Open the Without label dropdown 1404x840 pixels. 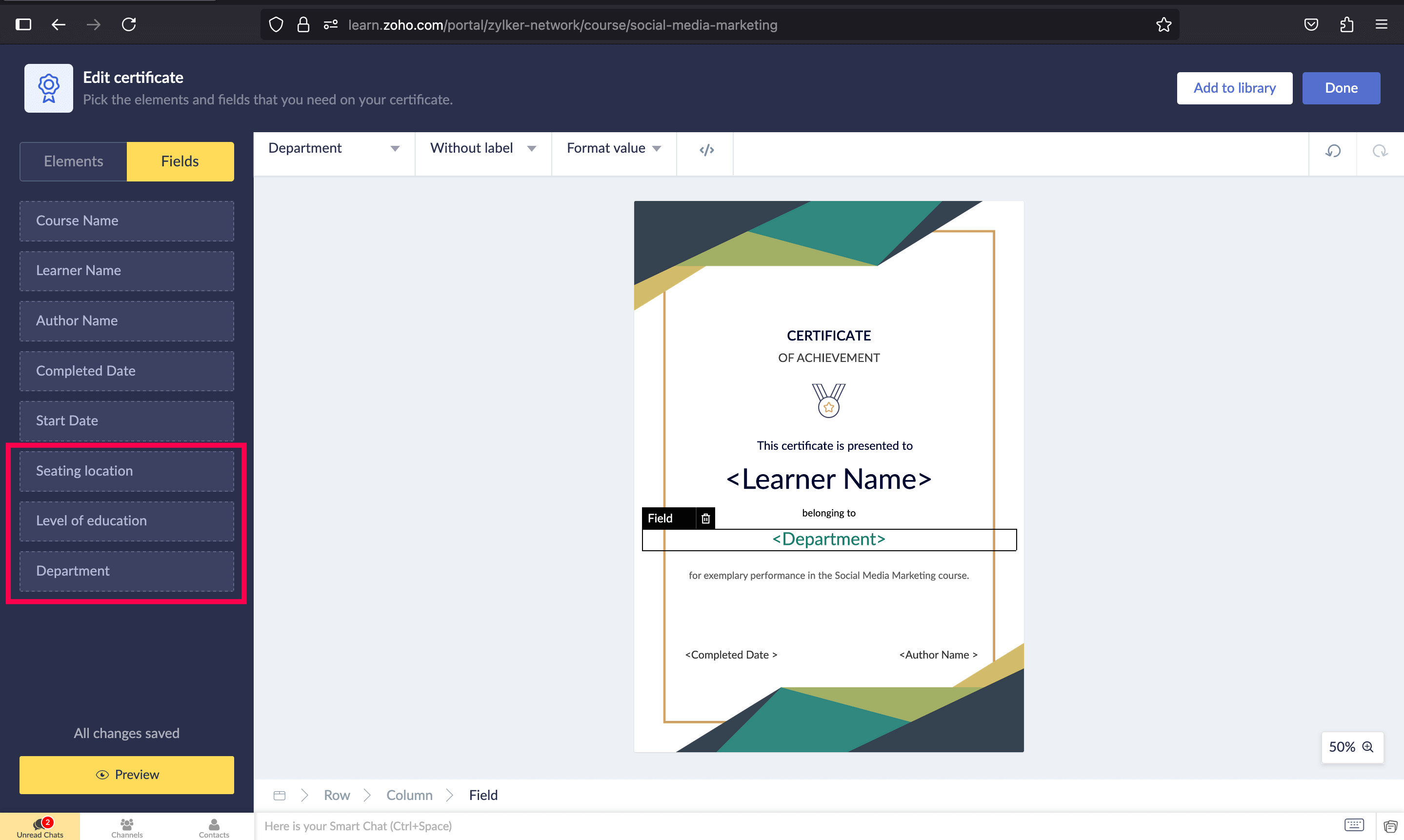click(x=482, y=148)
